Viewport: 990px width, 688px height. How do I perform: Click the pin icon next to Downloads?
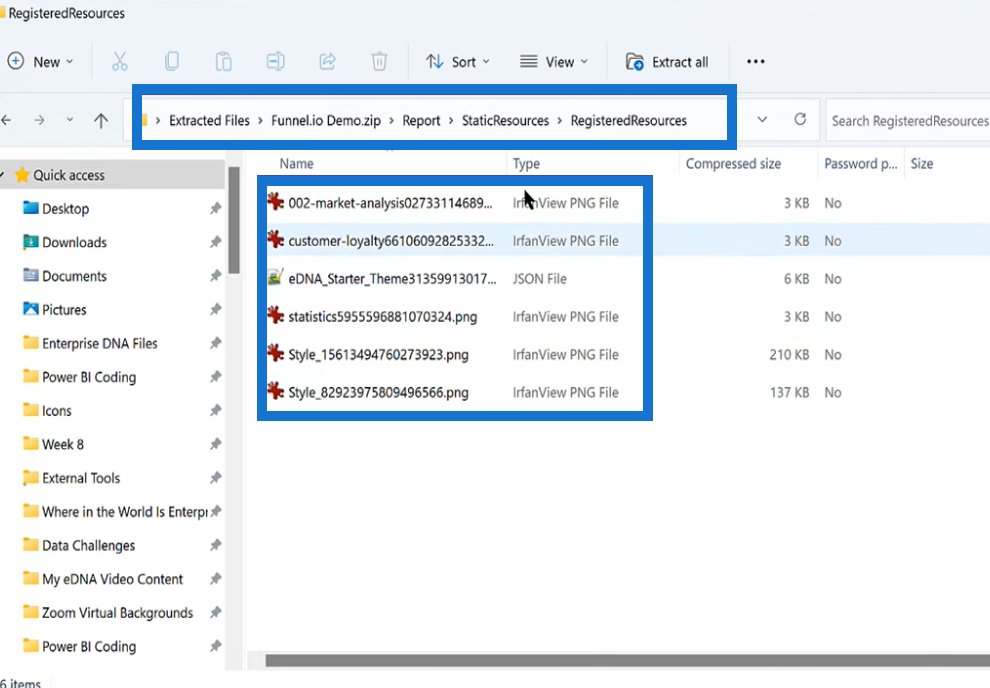tap(215, 242)
